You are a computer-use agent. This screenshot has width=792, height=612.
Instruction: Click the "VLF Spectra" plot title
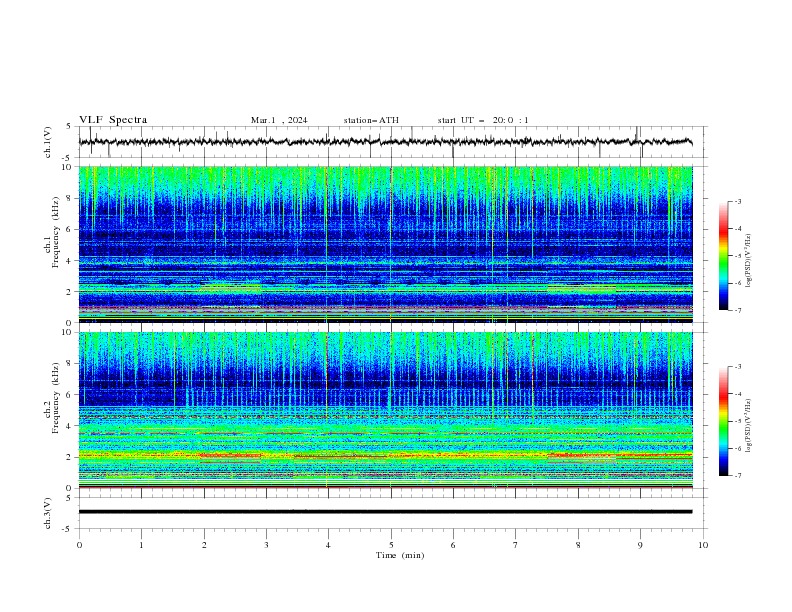pyautogui.click(x=113, y=120)
